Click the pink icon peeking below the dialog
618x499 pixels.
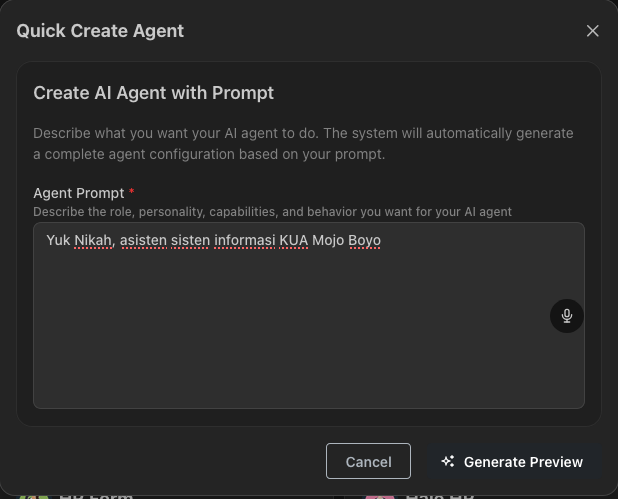(380, 493)
